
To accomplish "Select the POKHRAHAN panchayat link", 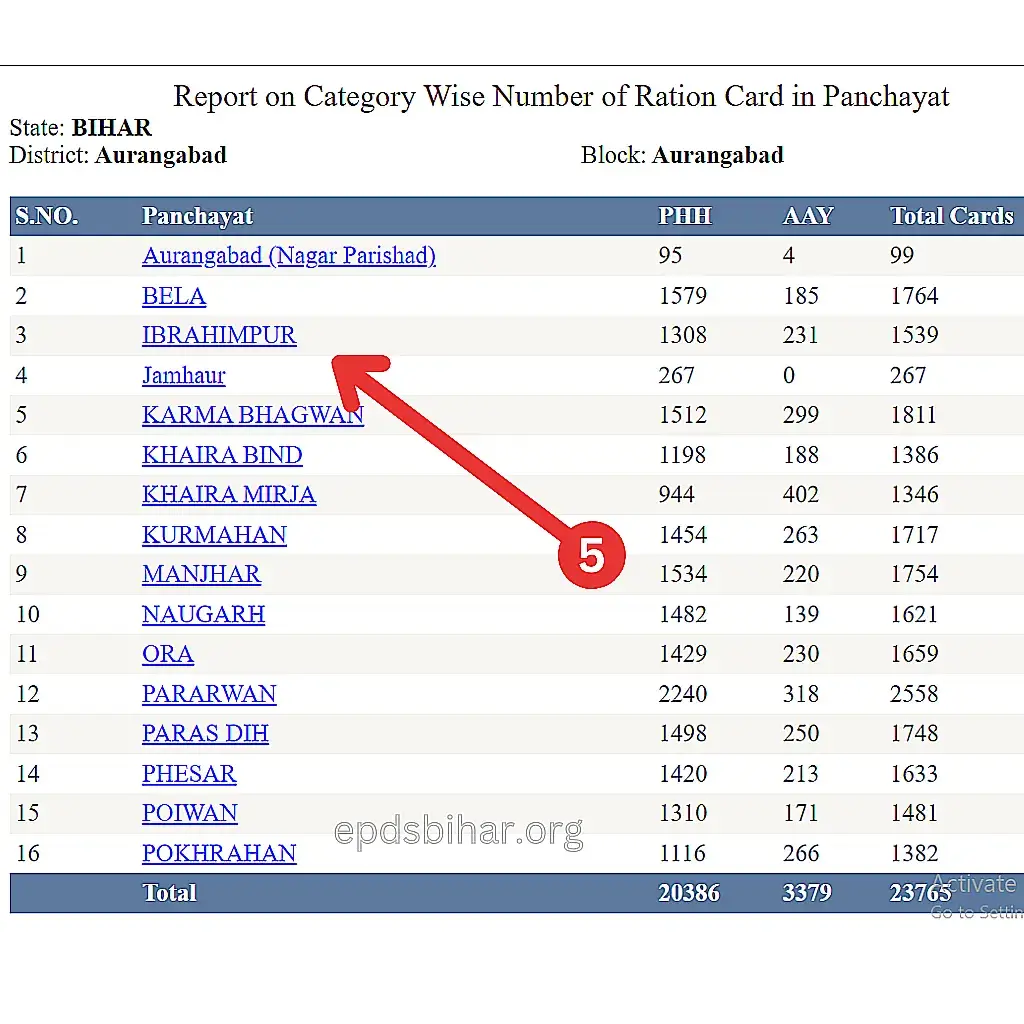I will point(219,853).
